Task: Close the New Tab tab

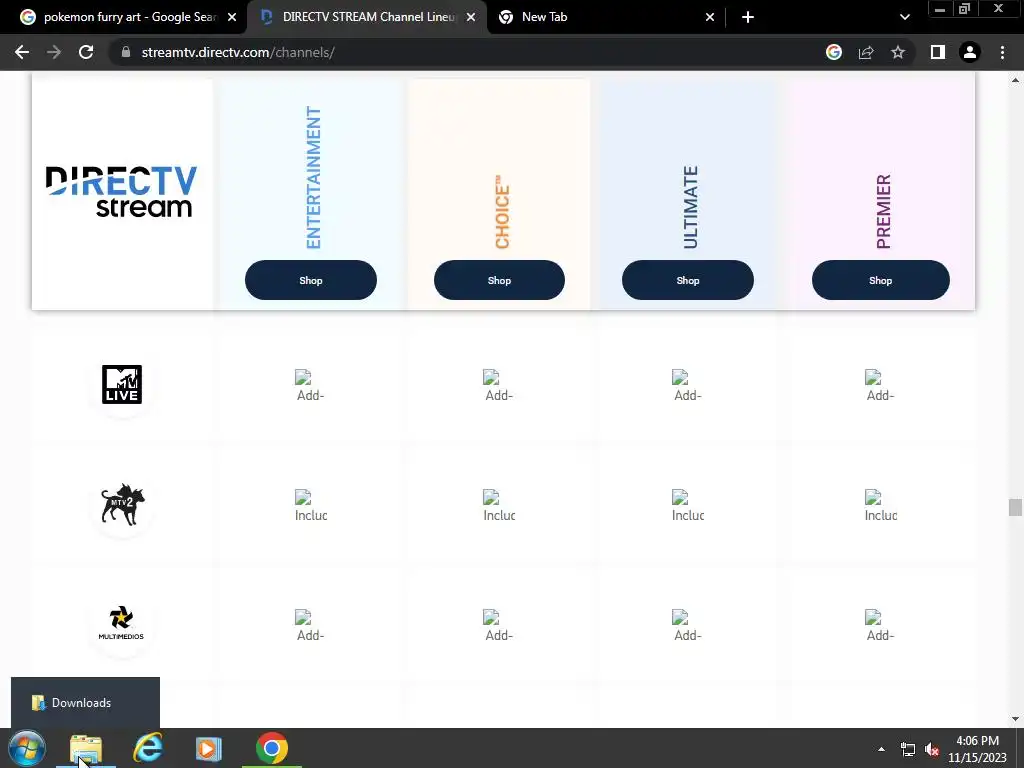Action: point(710,17)
